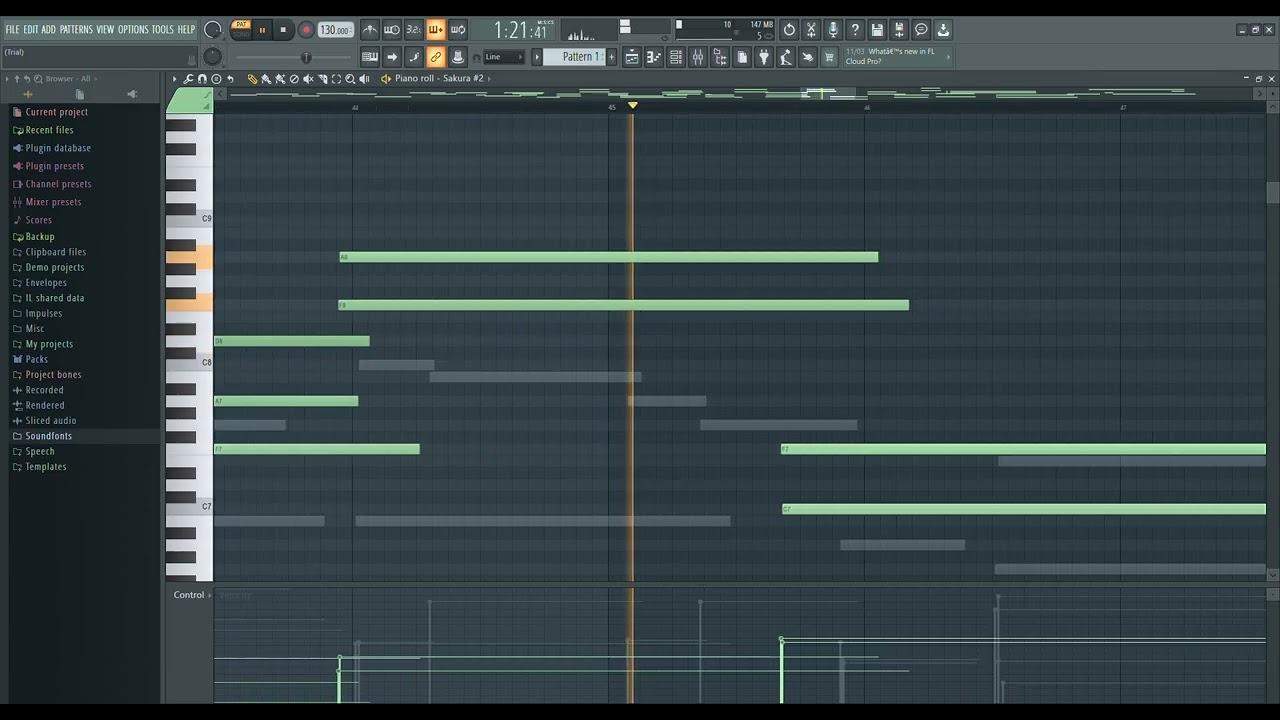The image size is (1280, 720).
Task: Open piano roll wrench tools menu
Action: click(x=188, y=79)
